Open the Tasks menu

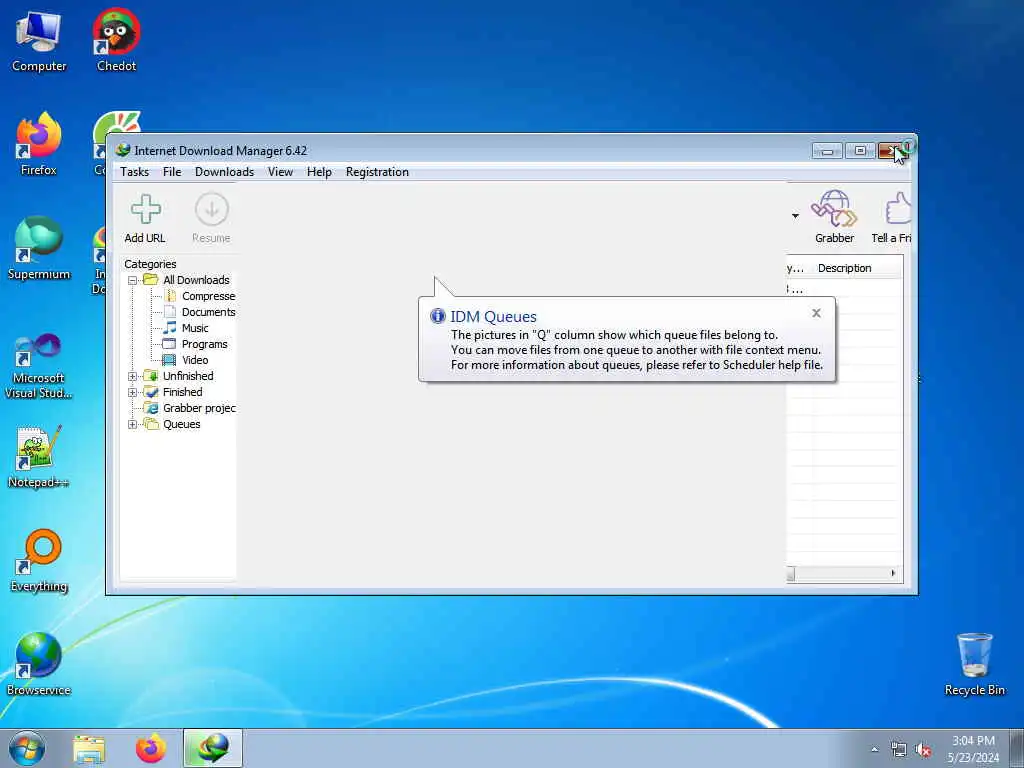click(135, 172)
